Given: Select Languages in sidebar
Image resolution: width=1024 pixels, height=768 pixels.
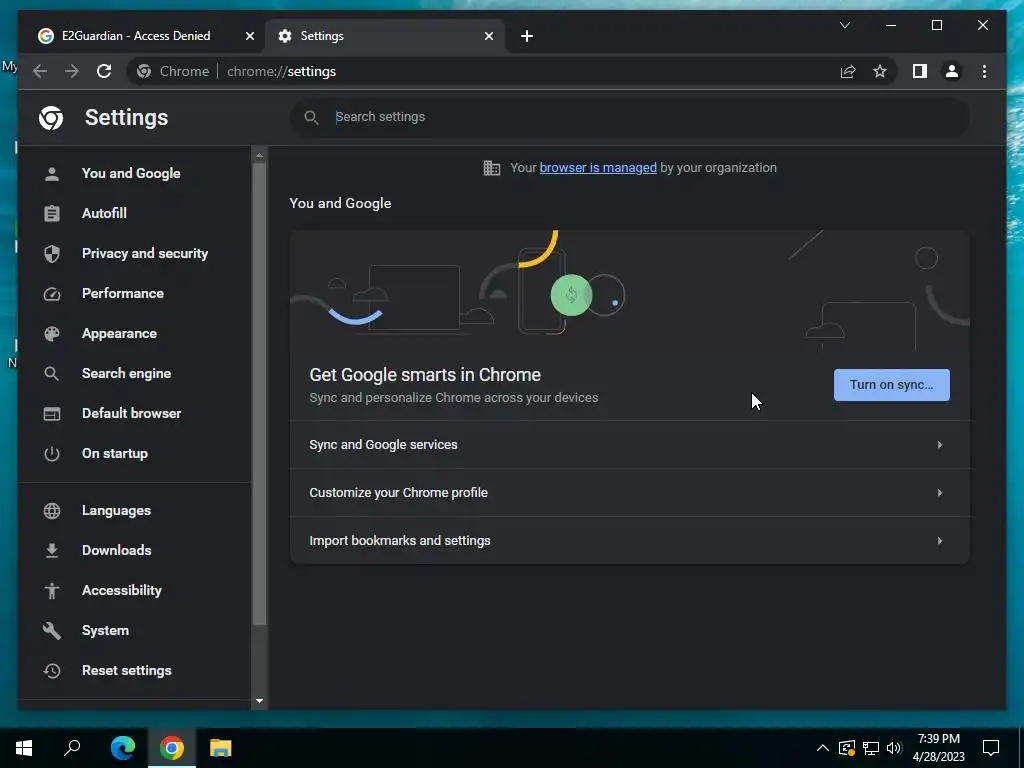Looking at the screenshot, I should coord(116,511).
